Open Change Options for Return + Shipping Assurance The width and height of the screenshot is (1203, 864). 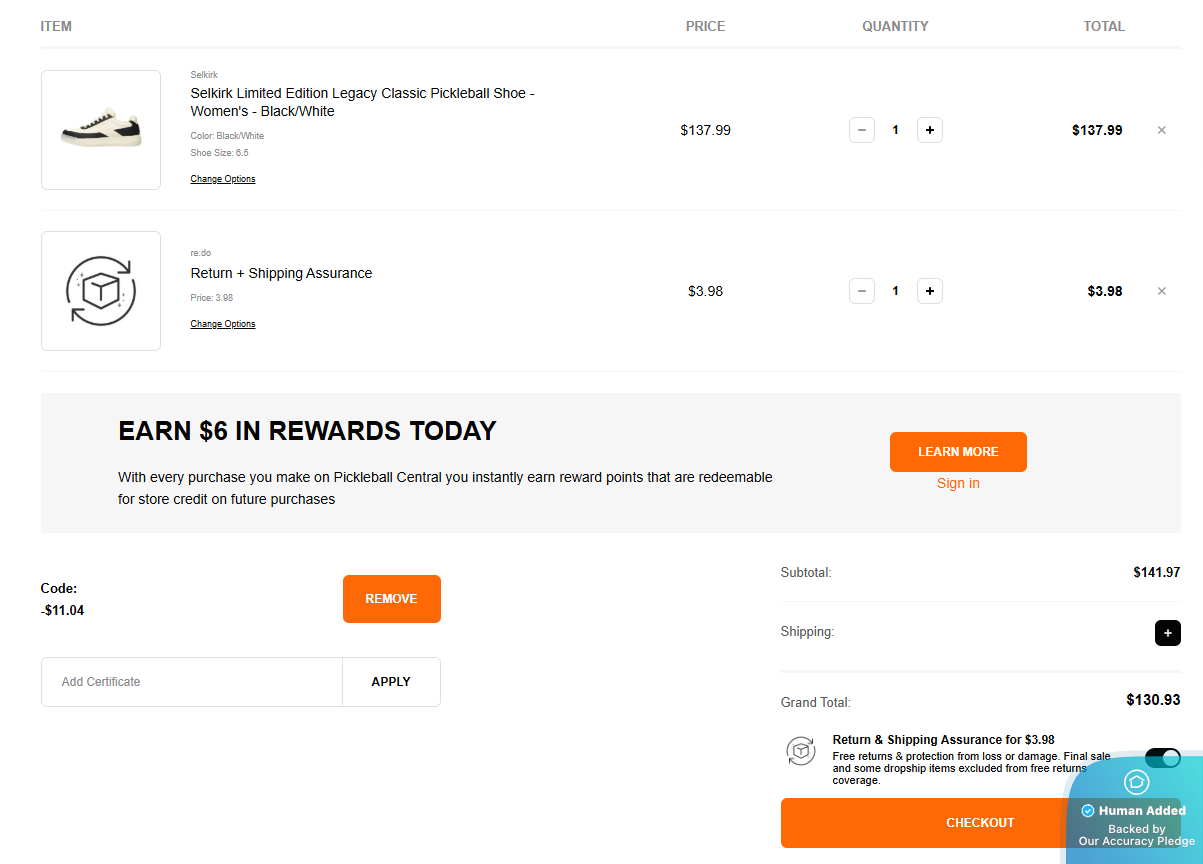tap(223, 324)
